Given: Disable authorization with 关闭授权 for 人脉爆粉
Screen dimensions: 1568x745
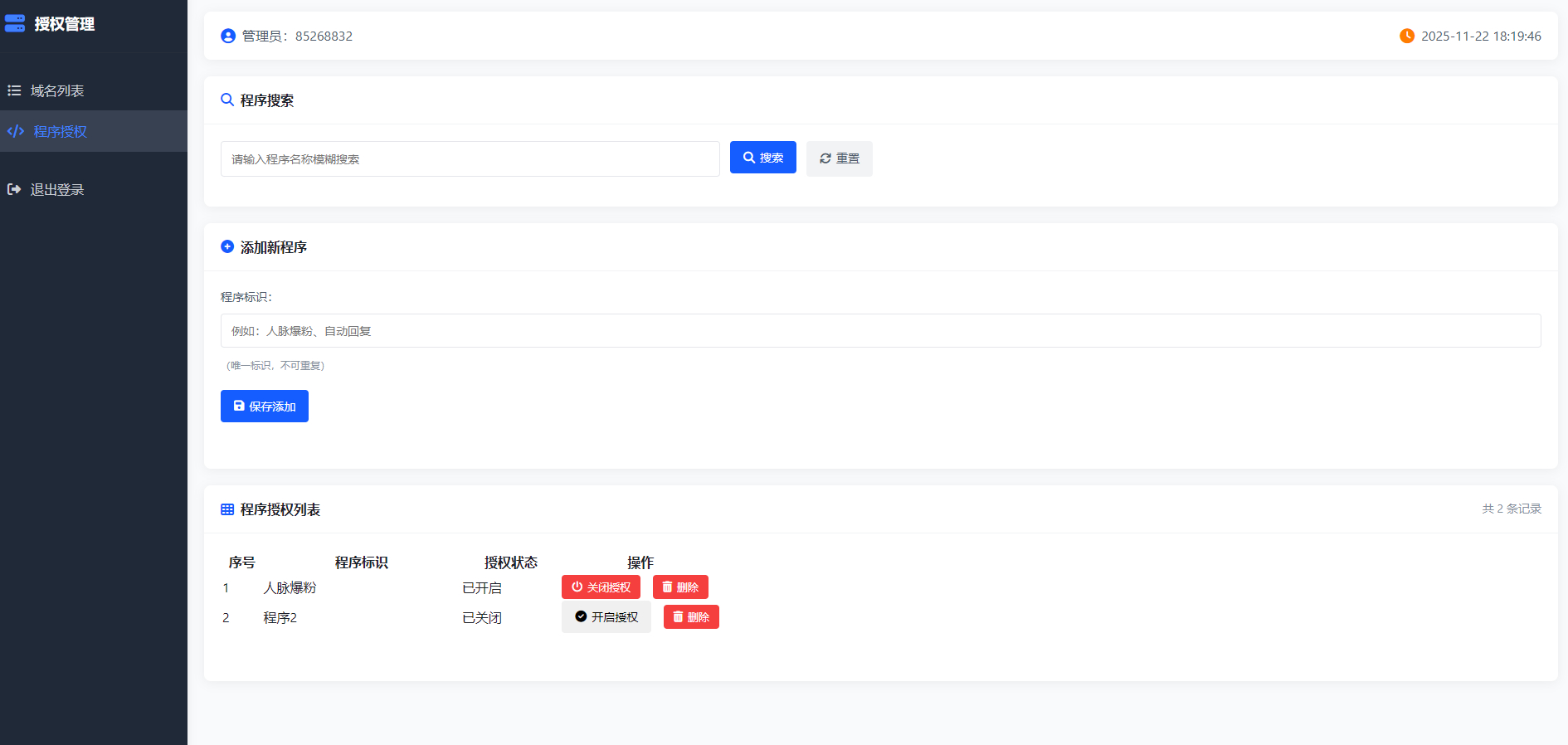Looking at the screenshot, I should (601, 587).
